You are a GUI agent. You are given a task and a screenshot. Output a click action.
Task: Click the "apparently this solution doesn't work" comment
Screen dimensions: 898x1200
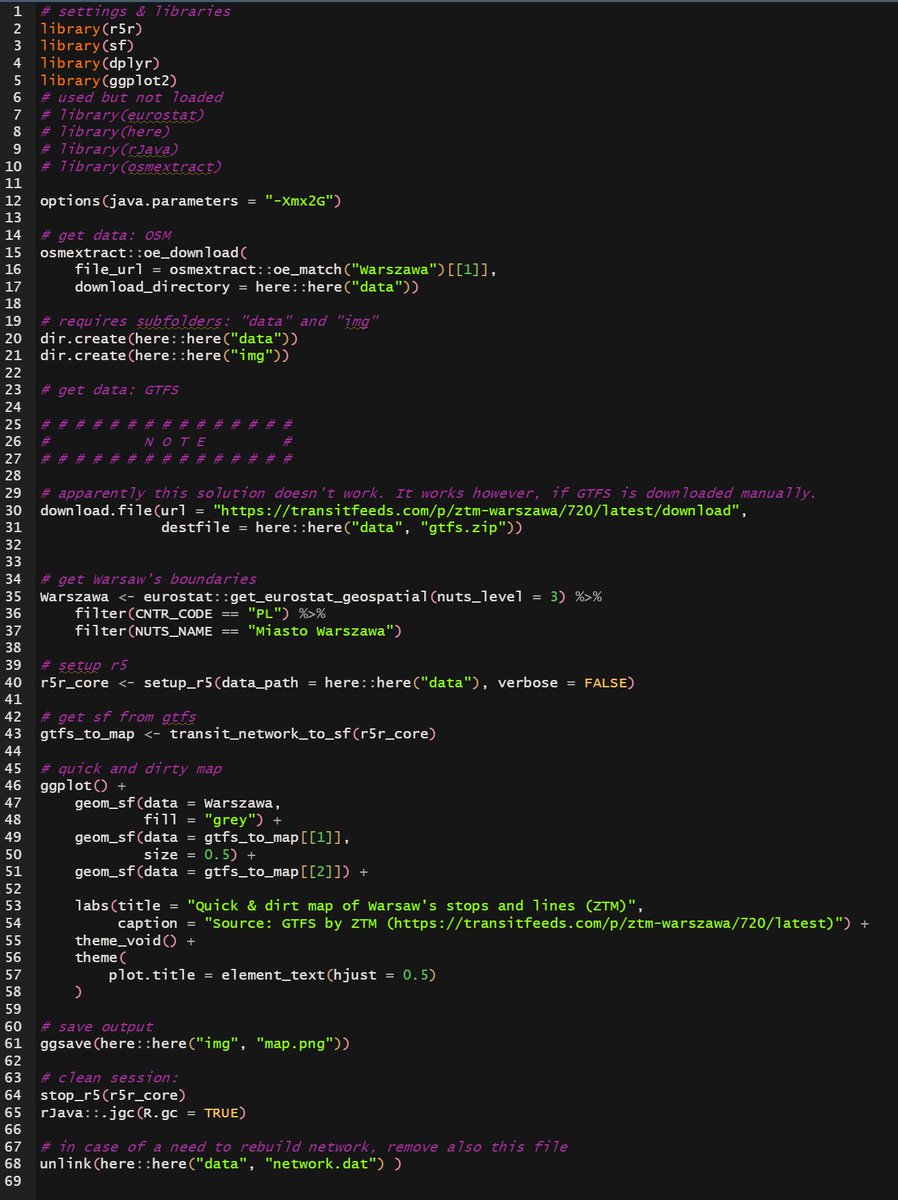(428, 493)
